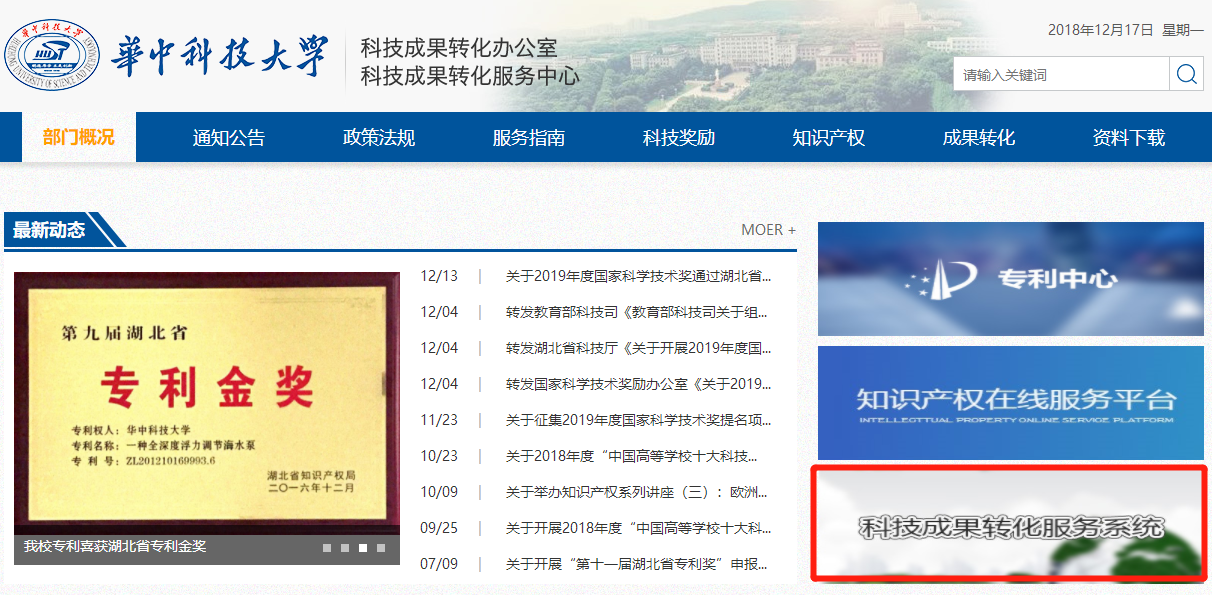The width and height of the screenshot is (1212, 595).
Task: Click the 专利中心 banner
Action: pos(1011,279)
